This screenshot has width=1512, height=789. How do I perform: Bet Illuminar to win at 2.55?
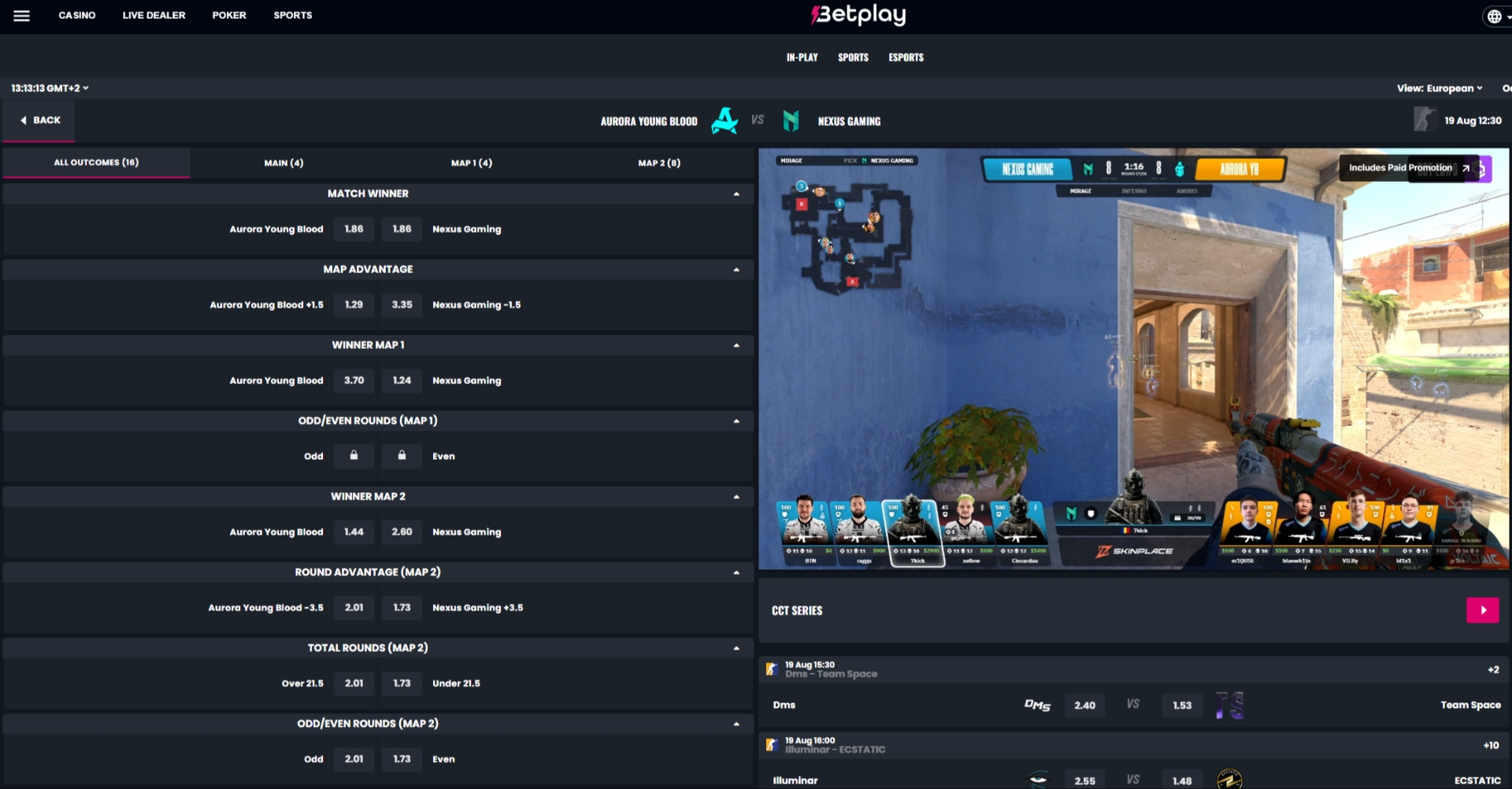(1084, 780)
